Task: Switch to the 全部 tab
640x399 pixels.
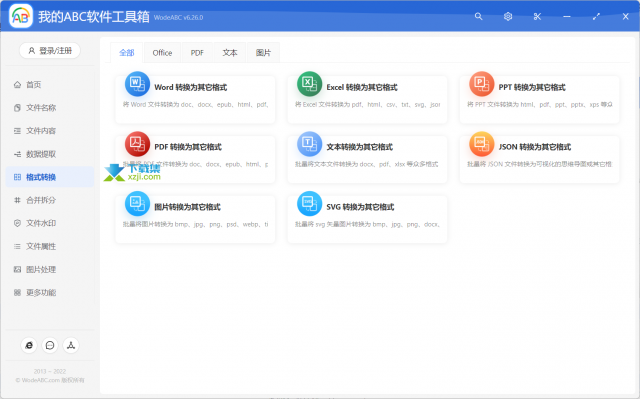Action: (x=127, y=53)
